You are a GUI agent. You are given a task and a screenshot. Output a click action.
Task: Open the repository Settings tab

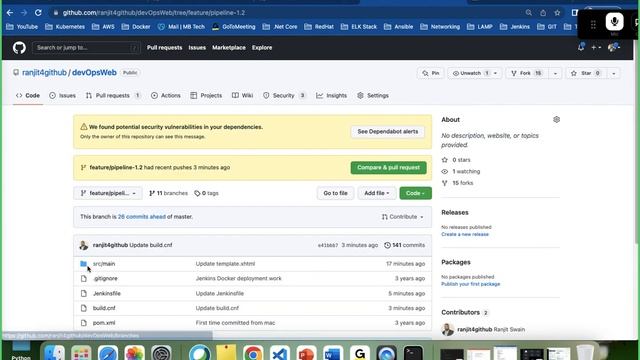click(x=373, y=96)
